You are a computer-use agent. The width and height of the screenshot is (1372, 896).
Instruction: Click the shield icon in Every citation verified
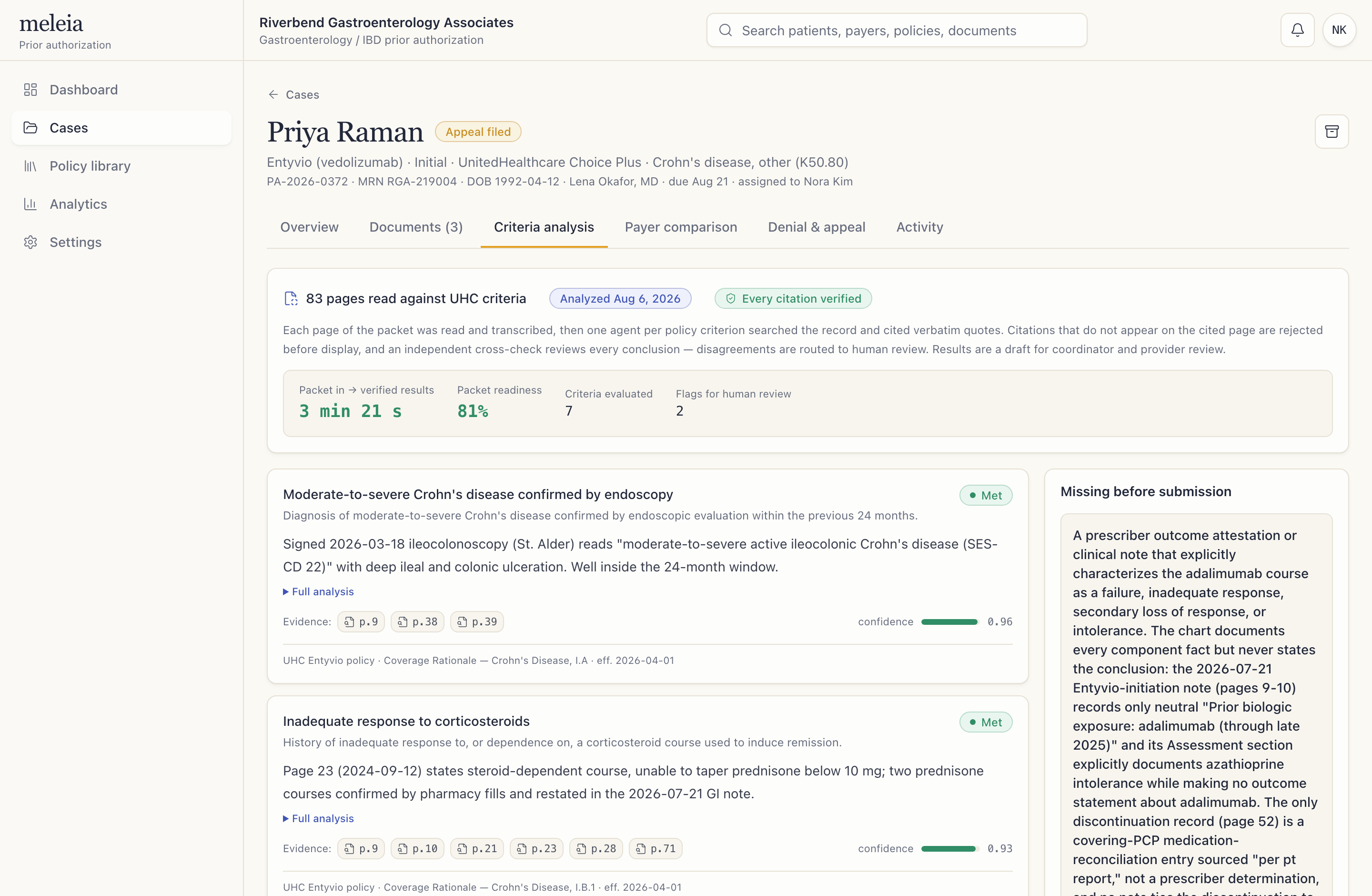[730, 299]
